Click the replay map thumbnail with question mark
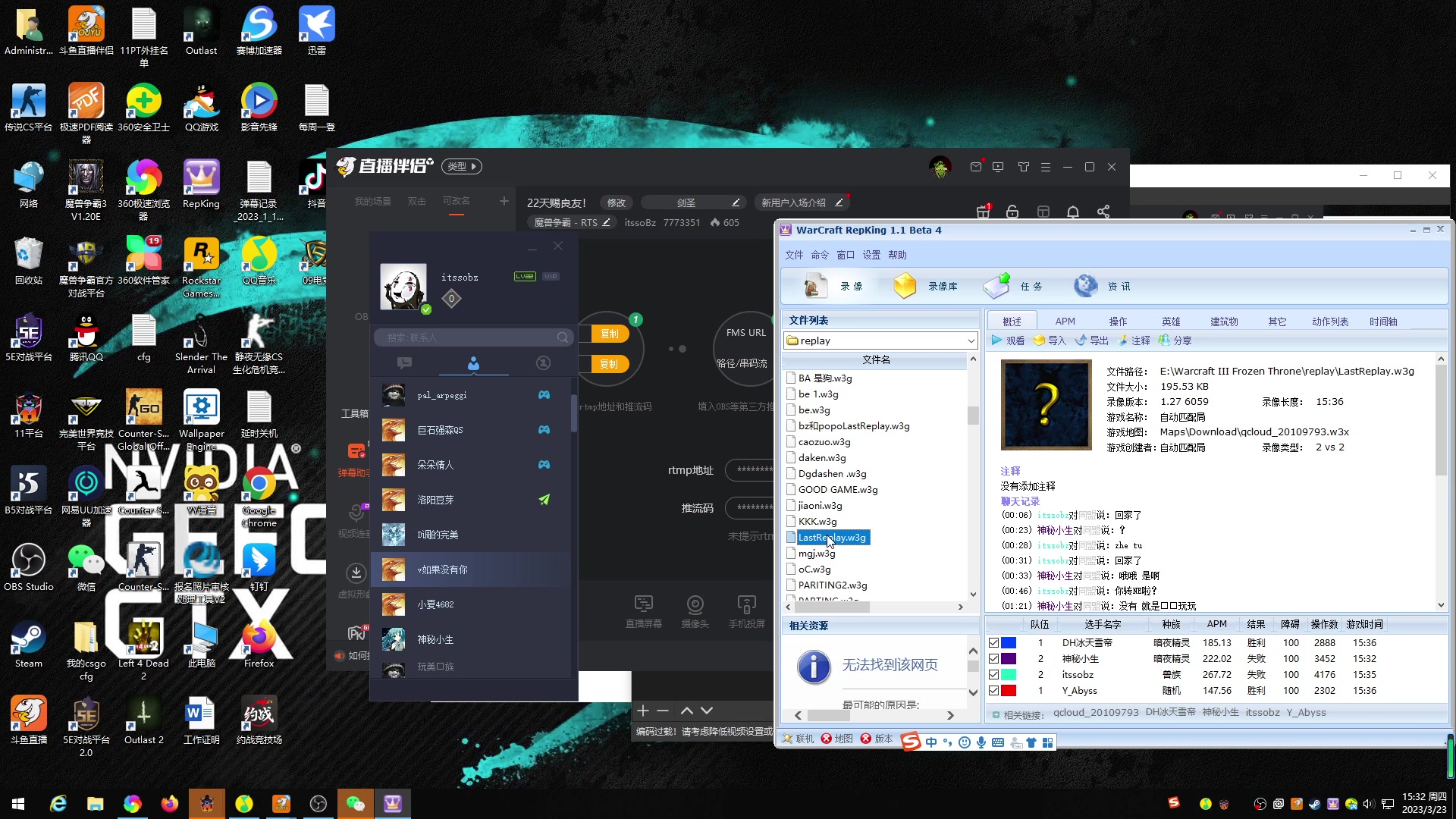 click(x=1046, y=405)
